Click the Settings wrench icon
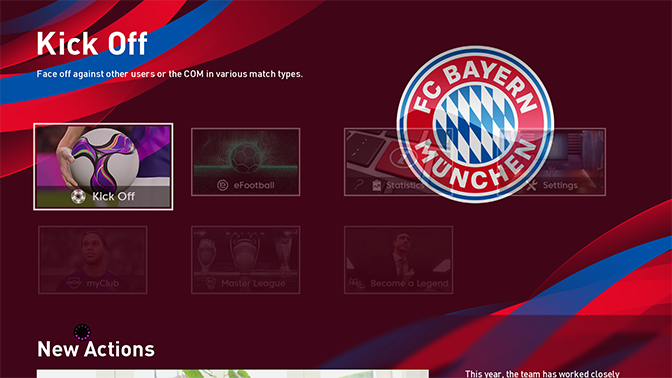This screenshot has height=378, width=672. point(531,185)
